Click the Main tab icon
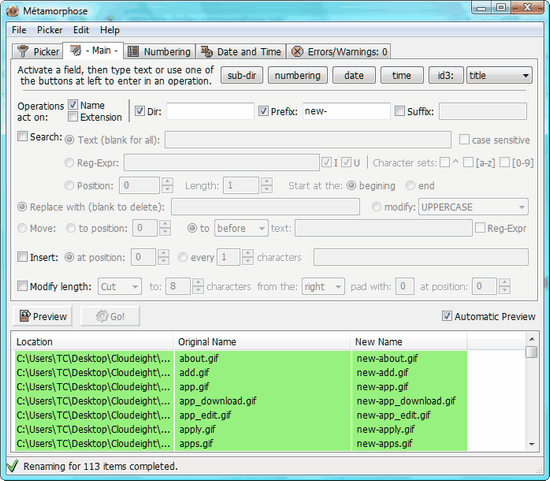This screenshot has height=481, width=550. click(75, 51)
